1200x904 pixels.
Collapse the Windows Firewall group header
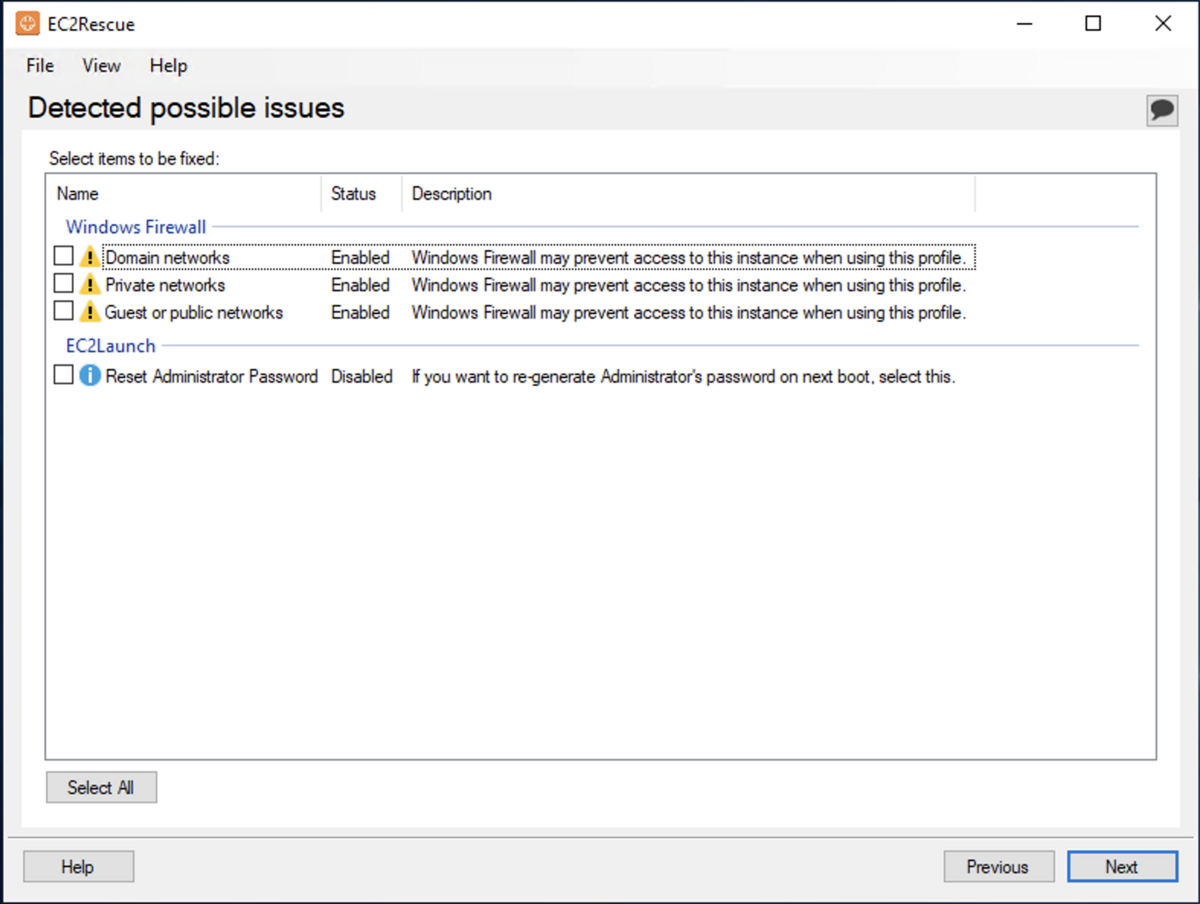pos(136,227)
